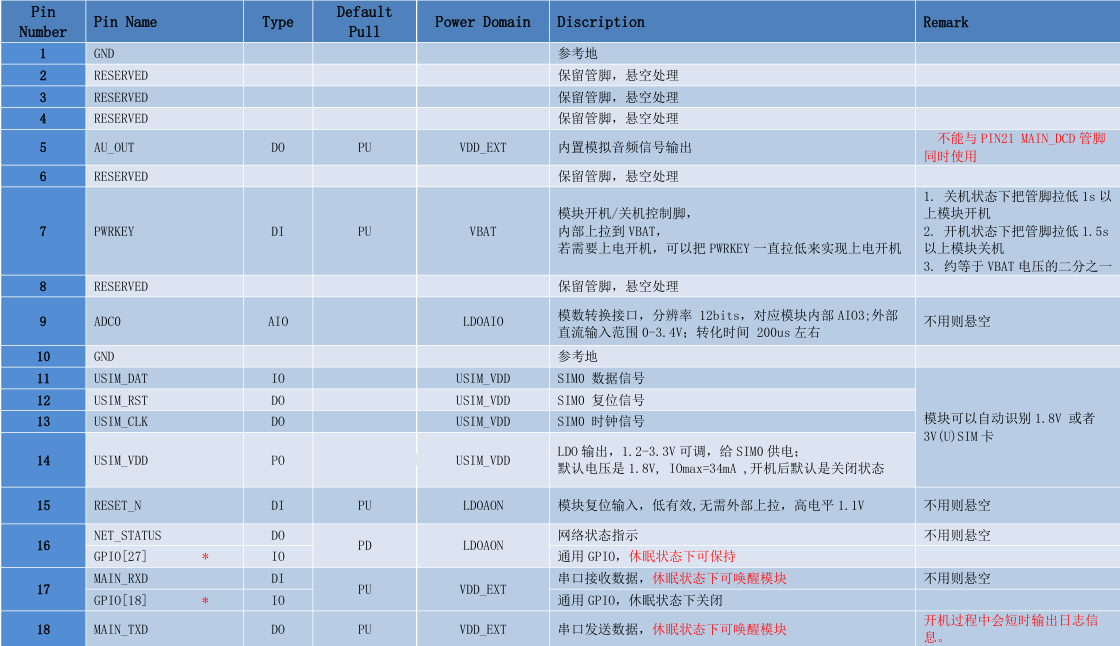
Task: Click the description 'SIM0 时钟信号'
Action: coord(601,422)
